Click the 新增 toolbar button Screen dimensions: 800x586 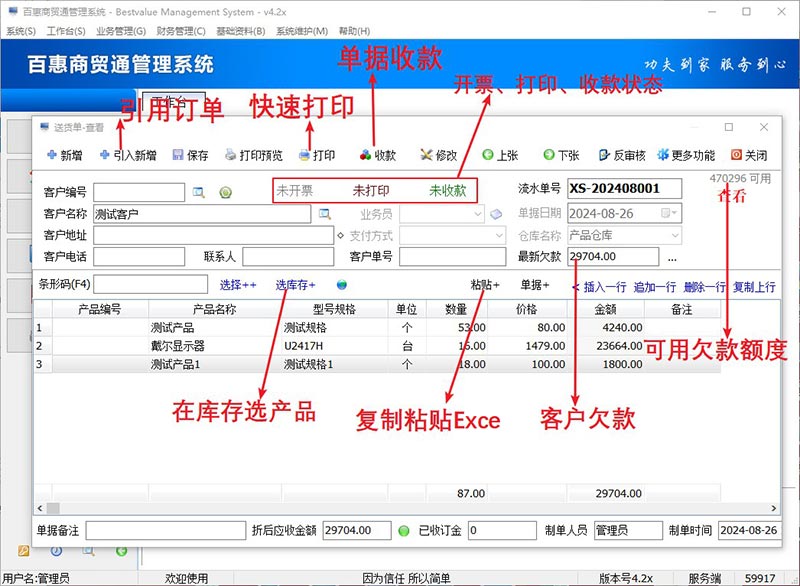[64, 155]
